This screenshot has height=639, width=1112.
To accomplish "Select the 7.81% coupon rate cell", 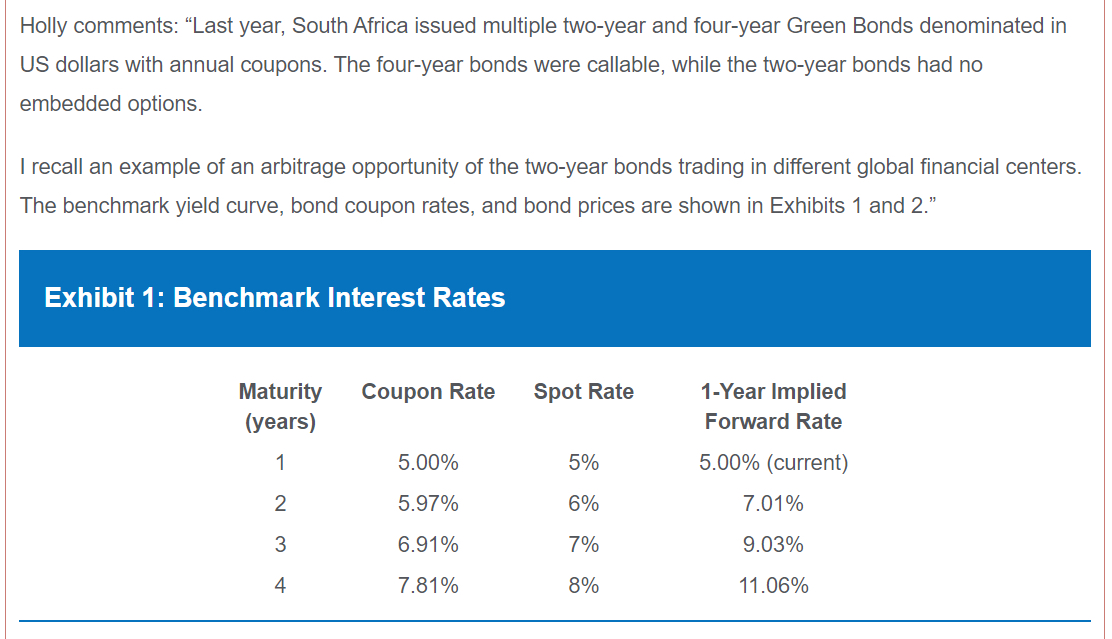I will [x=428, y=586].
